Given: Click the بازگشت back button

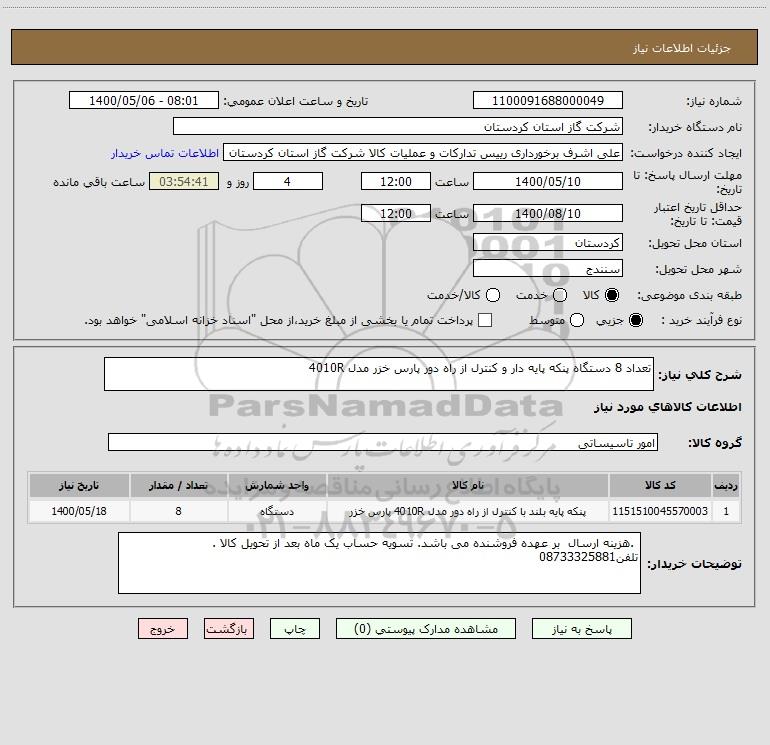Looking at the screenshot, I should (x=229, y=629).
